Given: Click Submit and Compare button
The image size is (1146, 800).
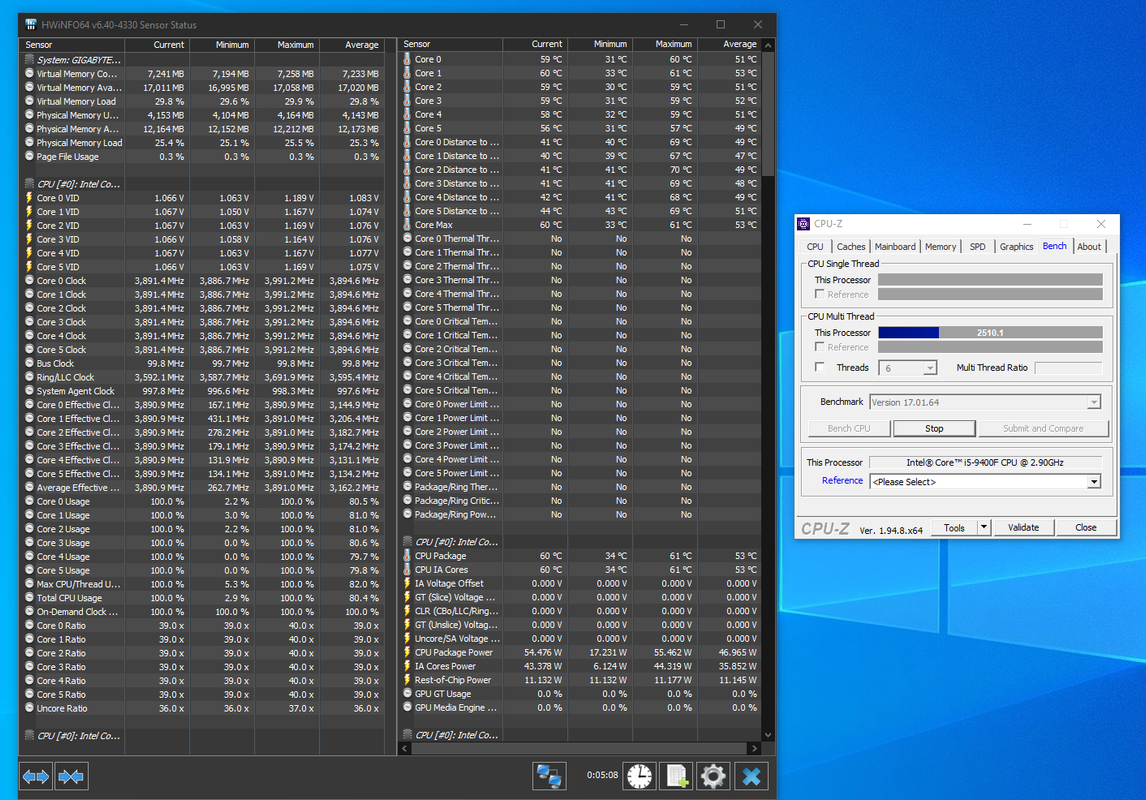Looking at the screenshot, I should coord(1043,429).
